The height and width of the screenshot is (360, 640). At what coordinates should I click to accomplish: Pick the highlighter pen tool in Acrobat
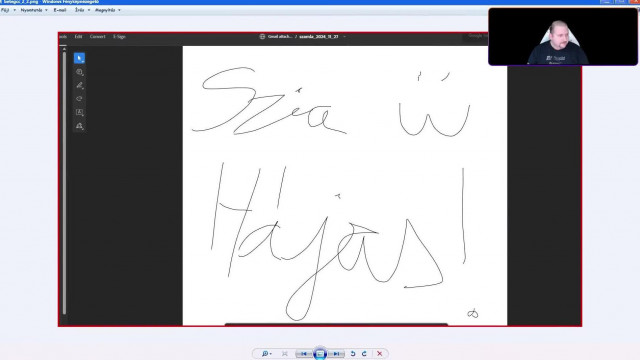point(80,85)
